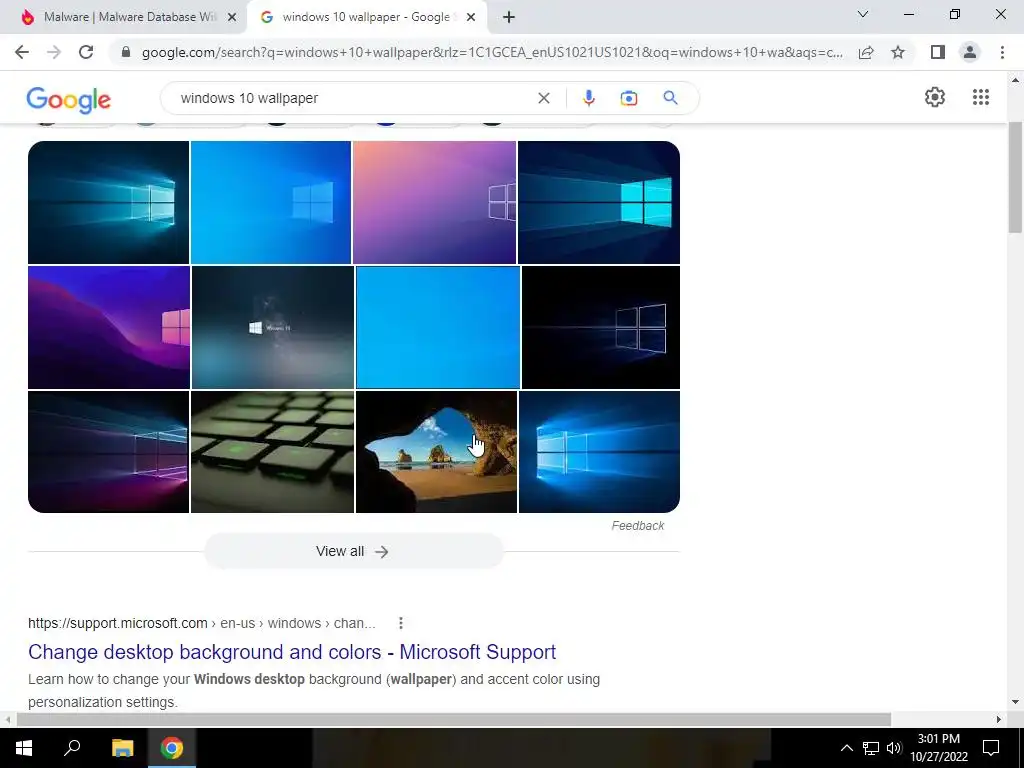This screenshot has width=1024, height=768.
Task: Go to the Google logo homepage
Action: coord(69,99)
